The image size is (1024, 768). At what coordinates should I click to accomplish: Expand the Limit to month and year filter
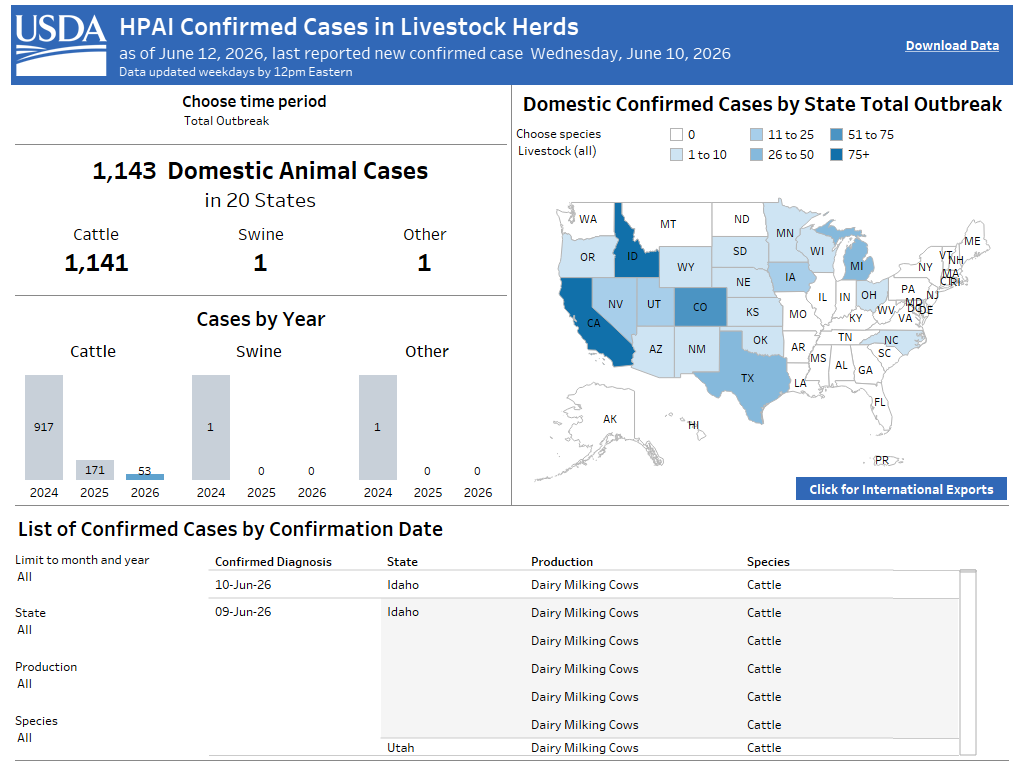[x=25, y=577]
